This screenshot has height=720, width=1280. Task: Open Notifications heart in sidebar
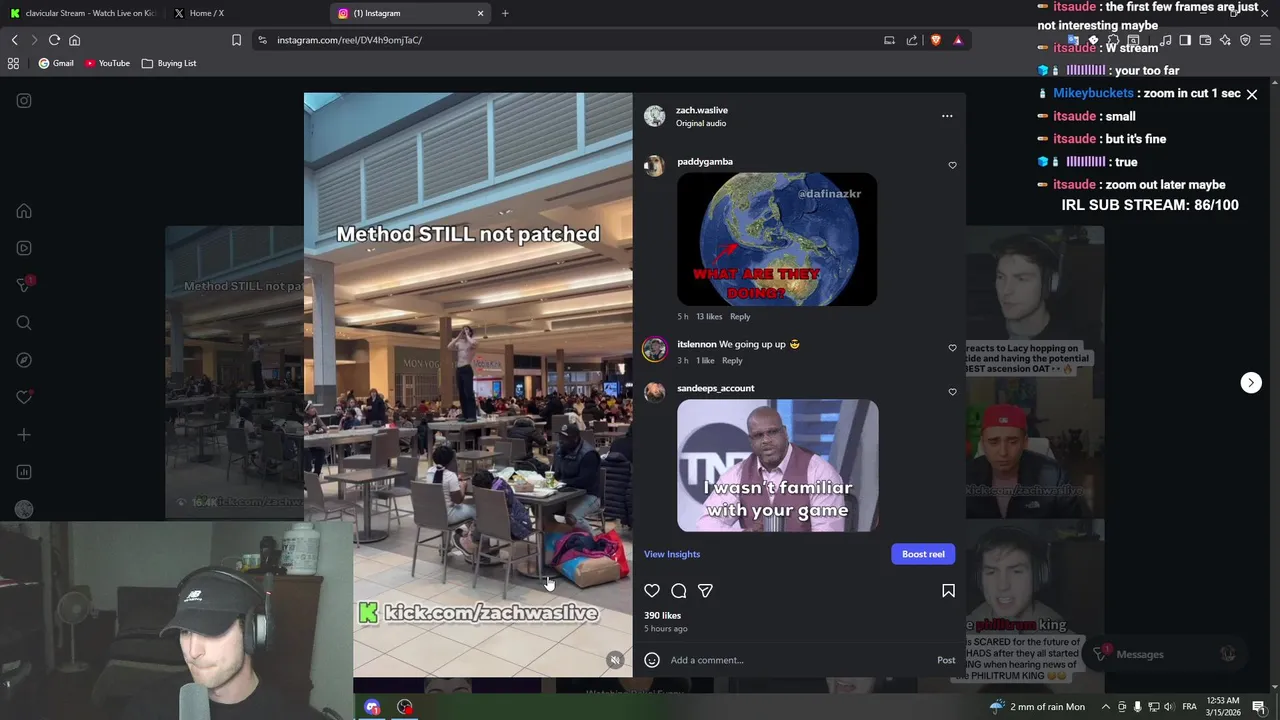point(24,397)
